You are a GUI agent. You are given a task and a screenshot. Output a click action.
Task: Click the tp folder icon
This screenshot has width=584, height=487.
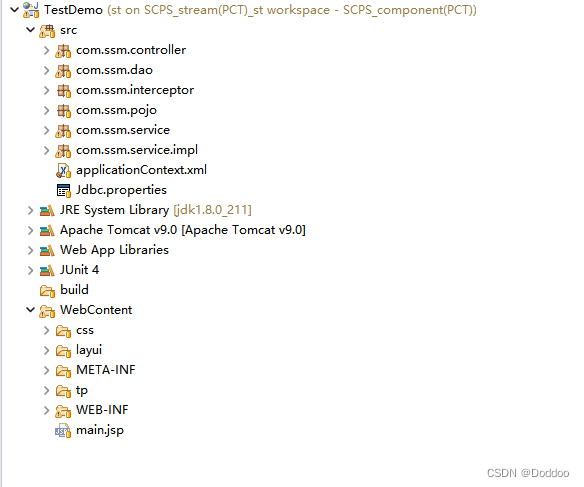[63, 391]
